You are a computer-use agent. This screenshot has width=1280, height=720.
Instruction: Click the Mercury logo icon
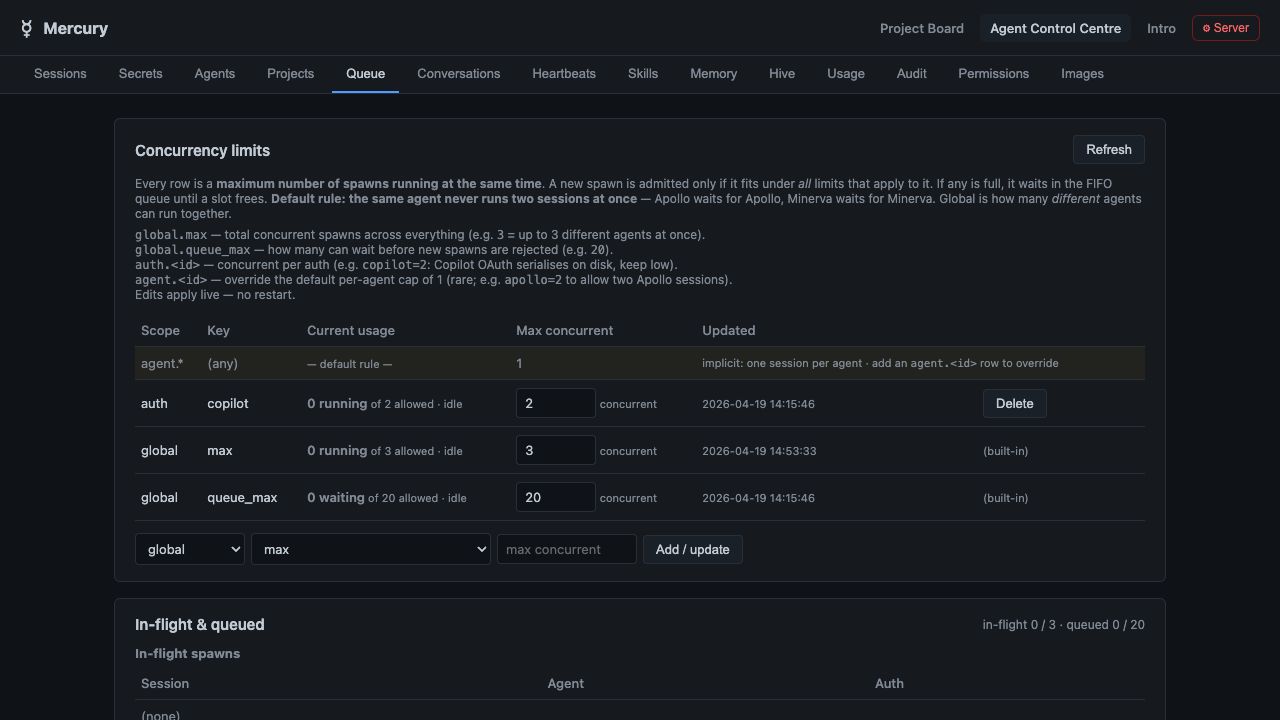click(x=26, y=29)
